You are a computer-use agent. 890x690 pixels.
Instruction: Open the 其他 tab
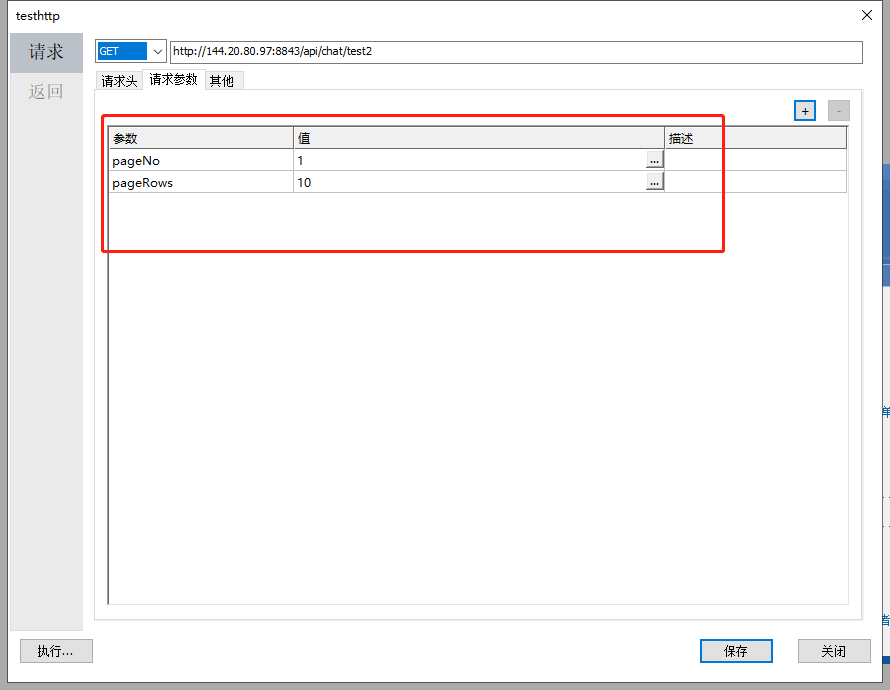(x=222, y=81)
